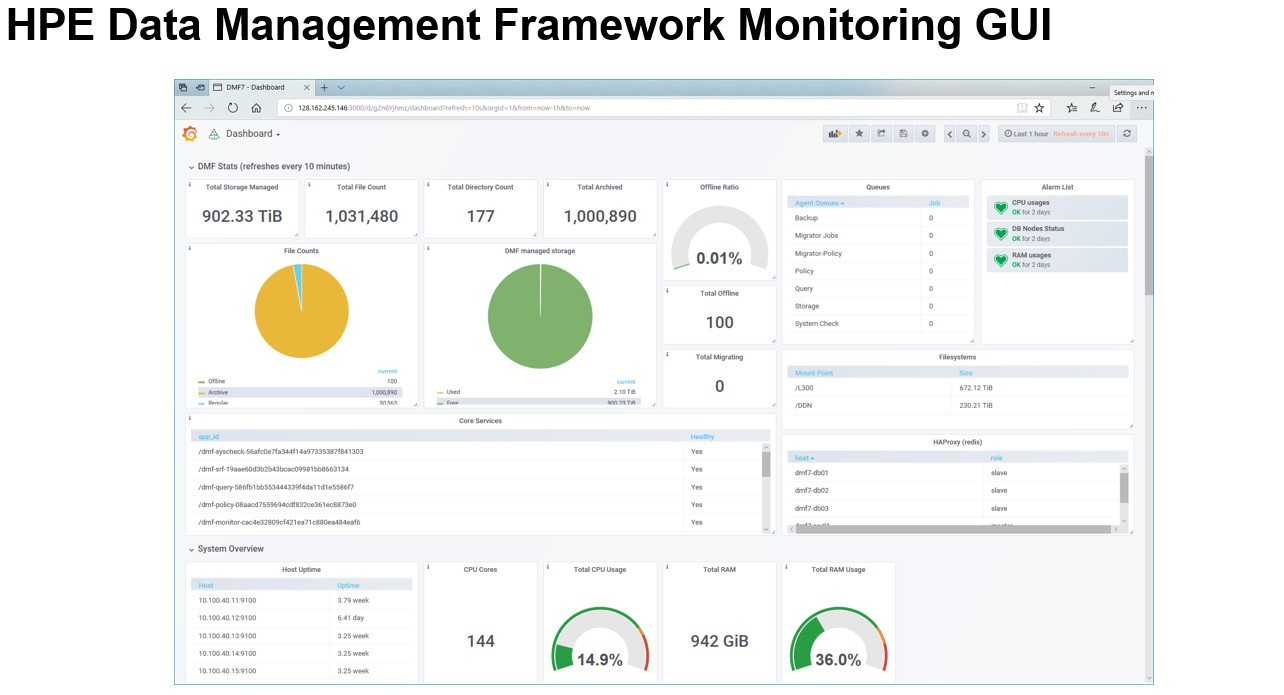
Task: Click Queues panel title
Action: click(878, 187)
